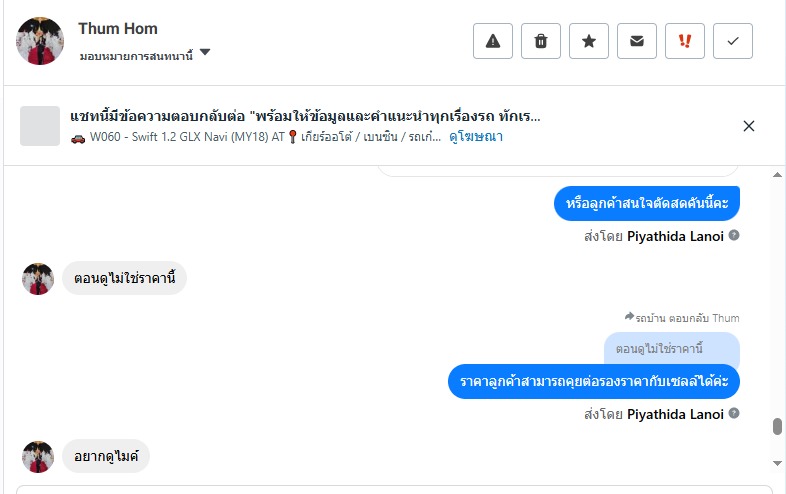Click the Thum Hom contact name
Viewport: 786px width, 494px height.
118,28
